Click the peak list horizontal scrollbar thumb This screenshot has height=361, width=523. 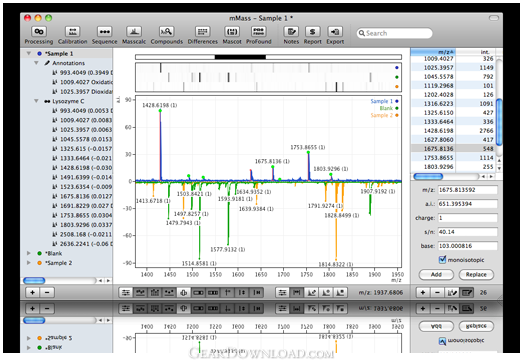pos(428,176)
